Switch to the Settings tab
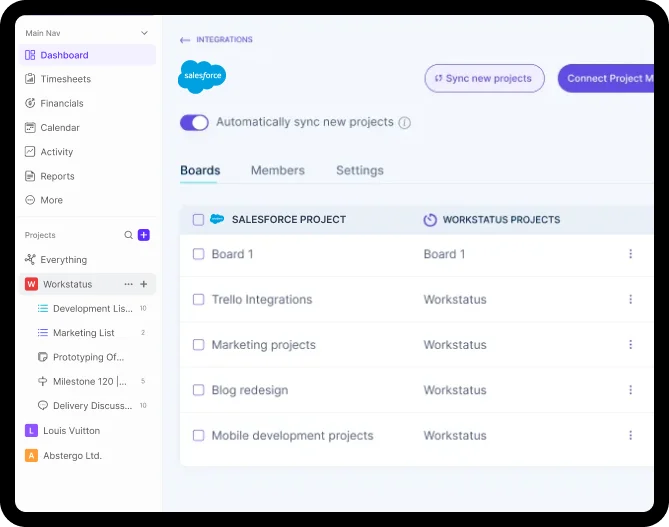The image size is (669, 527). [x=360, y=171]
